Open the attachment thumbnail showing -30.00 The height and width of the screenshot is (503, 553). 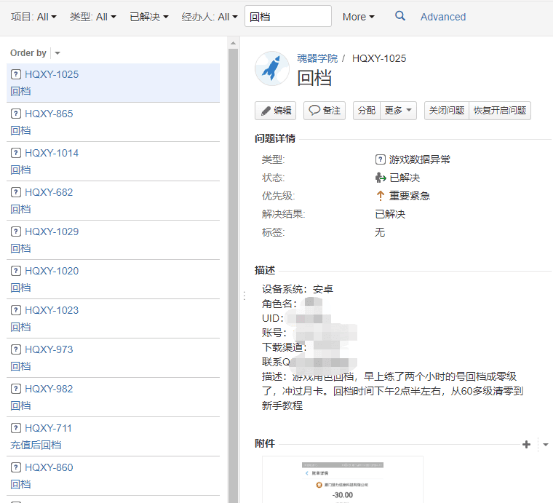343,479
